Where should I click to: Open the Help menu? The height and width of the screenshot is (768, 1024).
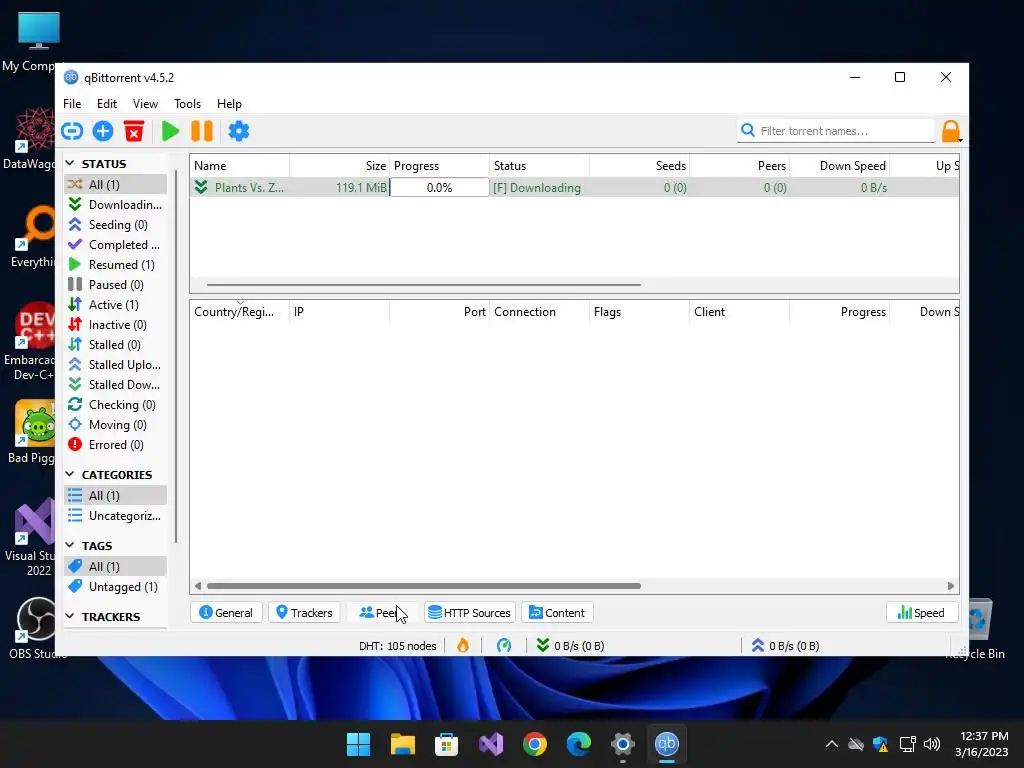pos(229,104)
